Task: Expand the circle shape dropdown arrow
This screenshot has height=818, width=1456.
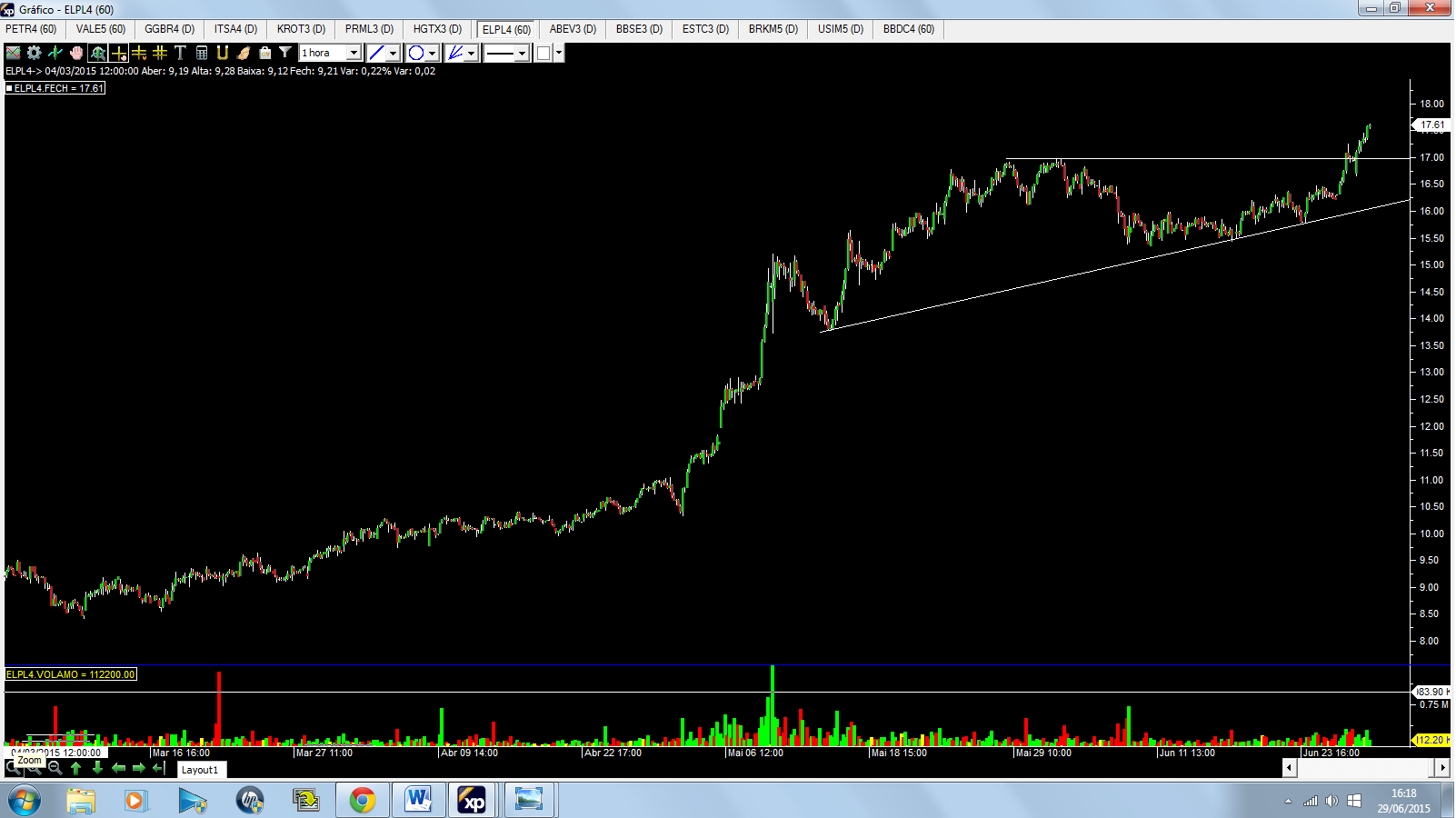Action: 433,53
